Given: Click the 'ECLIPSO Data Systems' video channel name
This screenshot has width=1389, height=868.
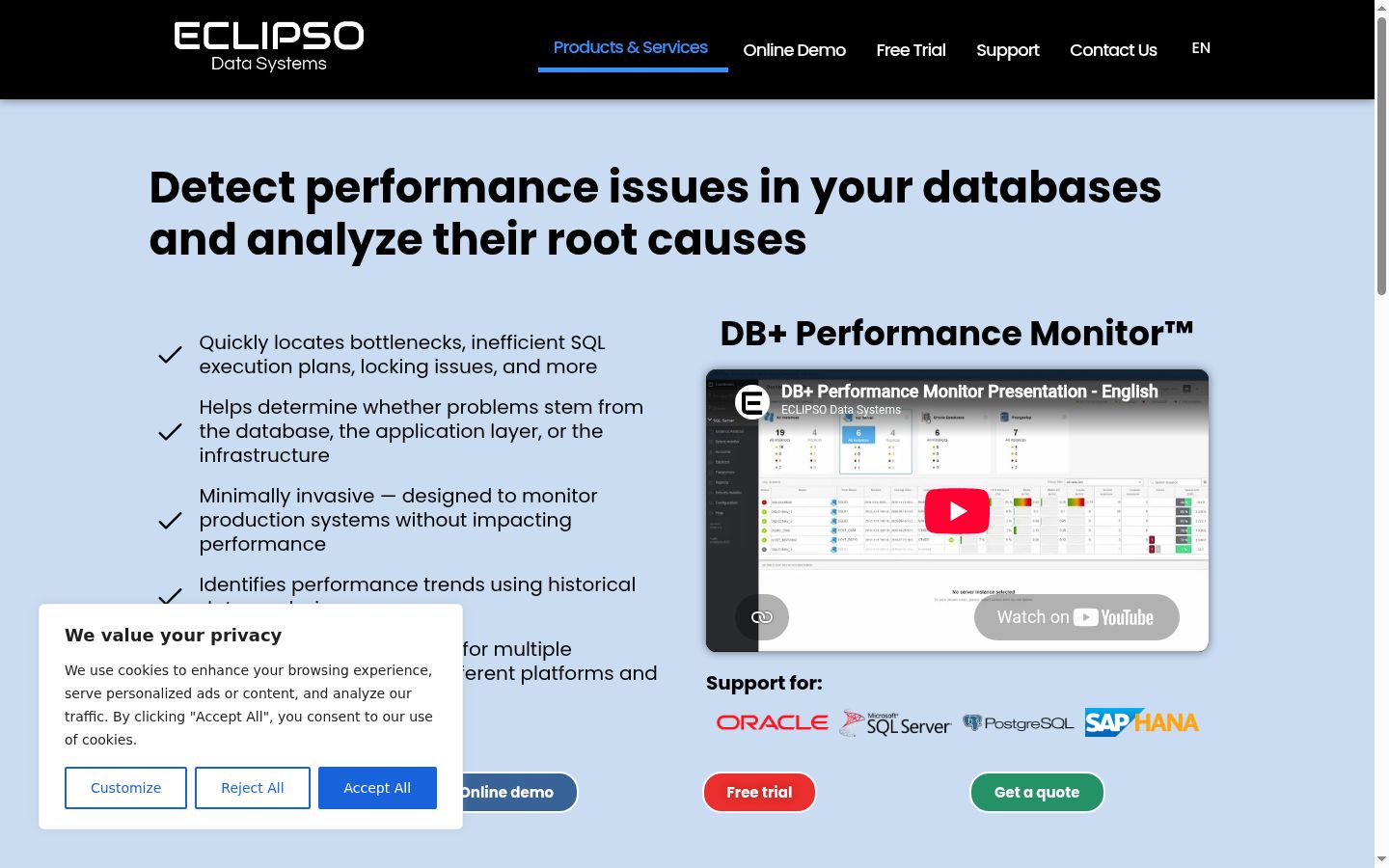Looking at the screenshot, I should tap(841, 410).
